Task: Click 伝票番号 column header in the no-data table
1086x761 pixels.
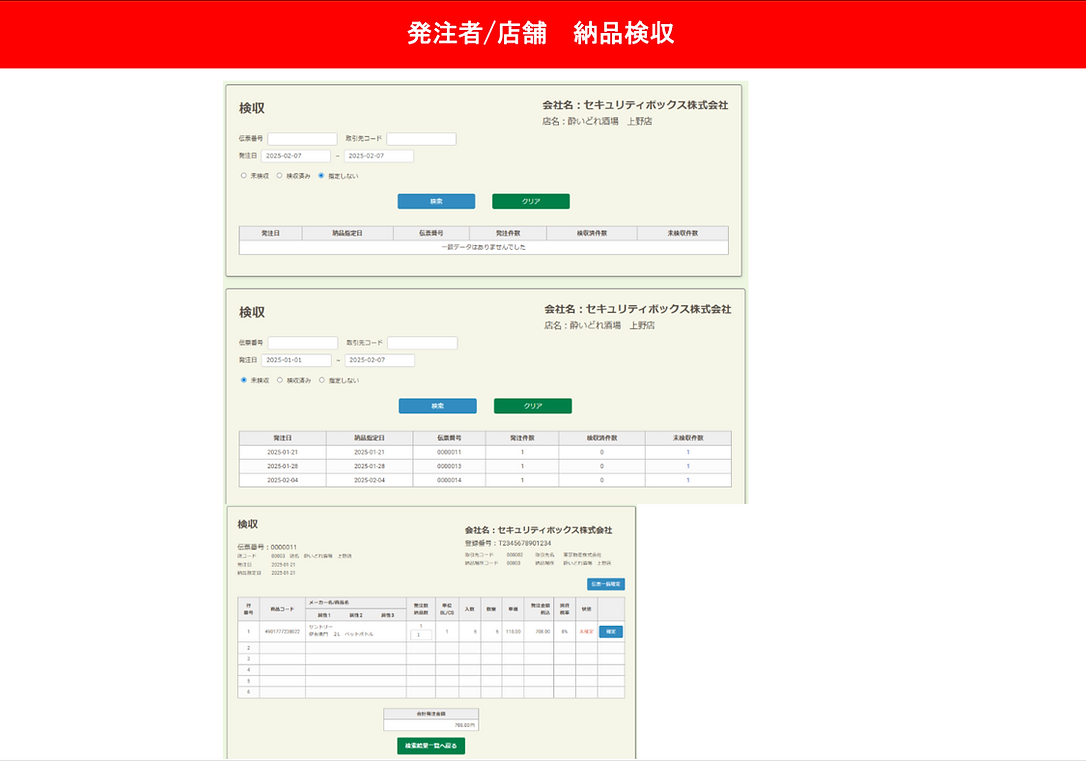Action: click(x=431, y=233)
